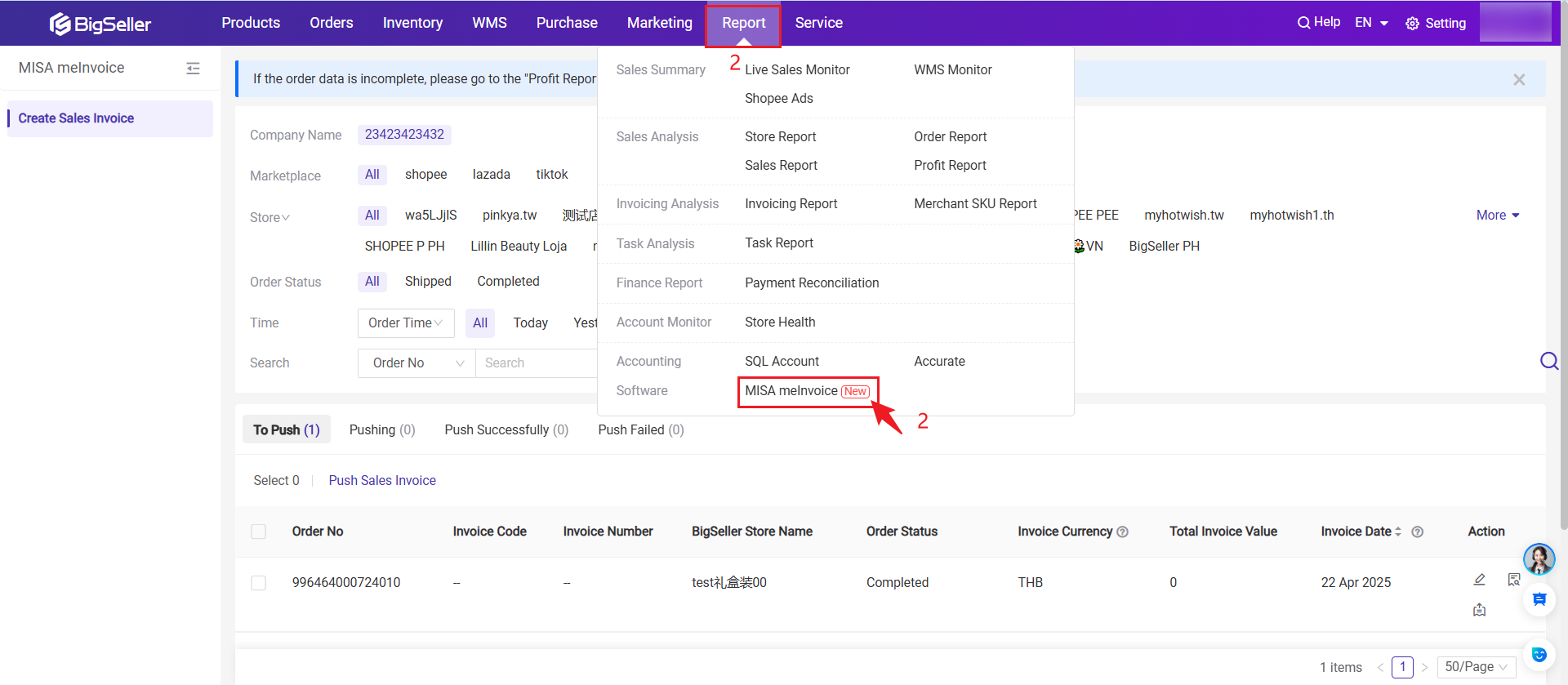
Task: Open the Inventory menu
Action: click(412, 23)
